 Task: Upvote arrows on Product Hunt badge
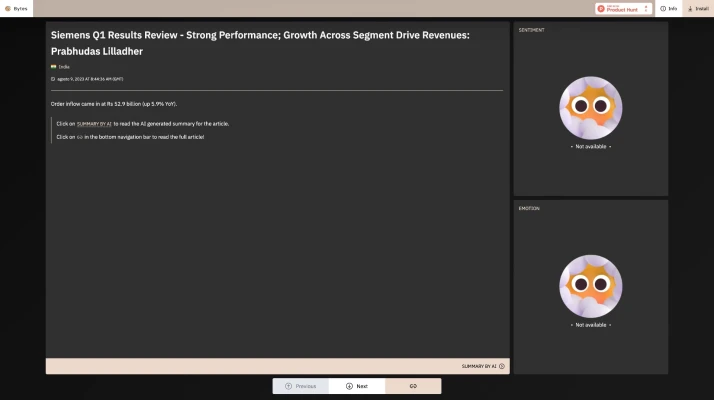pyautogui.click(x=646, y=9)
